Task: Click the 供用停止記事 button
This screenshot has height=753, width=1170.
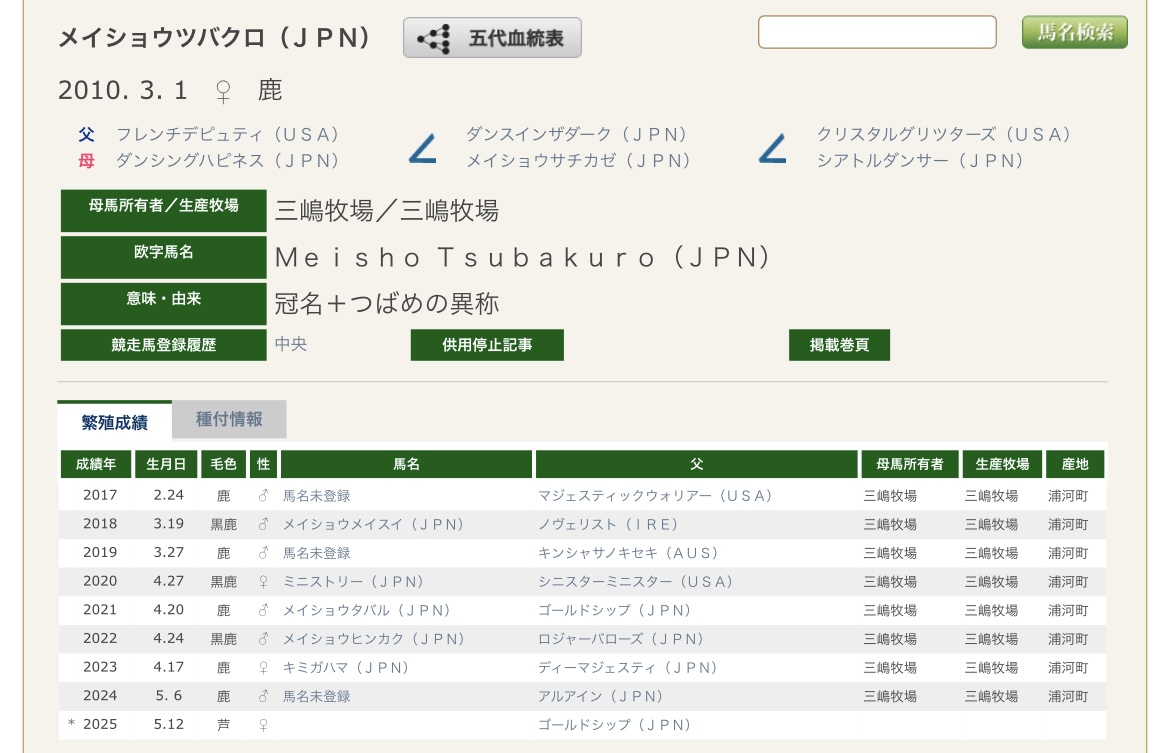Action: pos(487,345)
